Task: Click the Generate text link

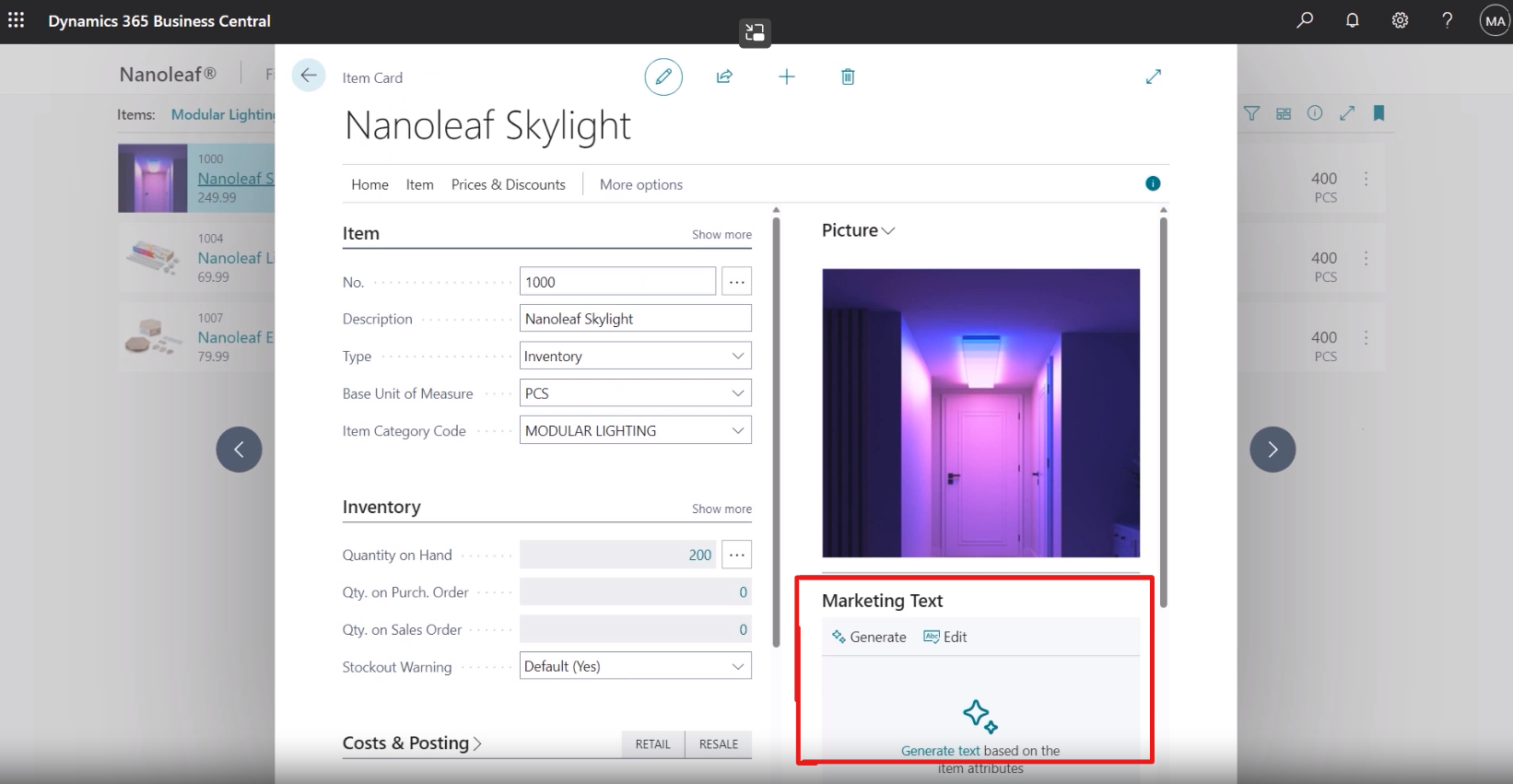Action: pos(941,751)
